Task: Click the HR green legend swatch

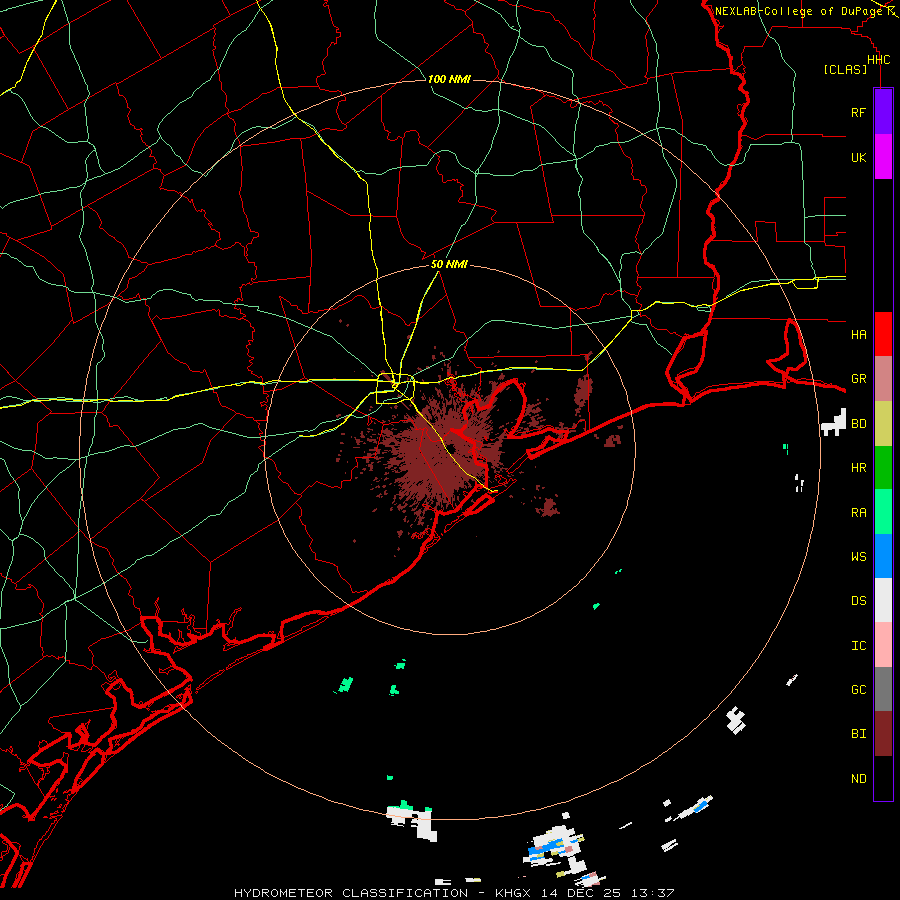Action: point(883,467)
